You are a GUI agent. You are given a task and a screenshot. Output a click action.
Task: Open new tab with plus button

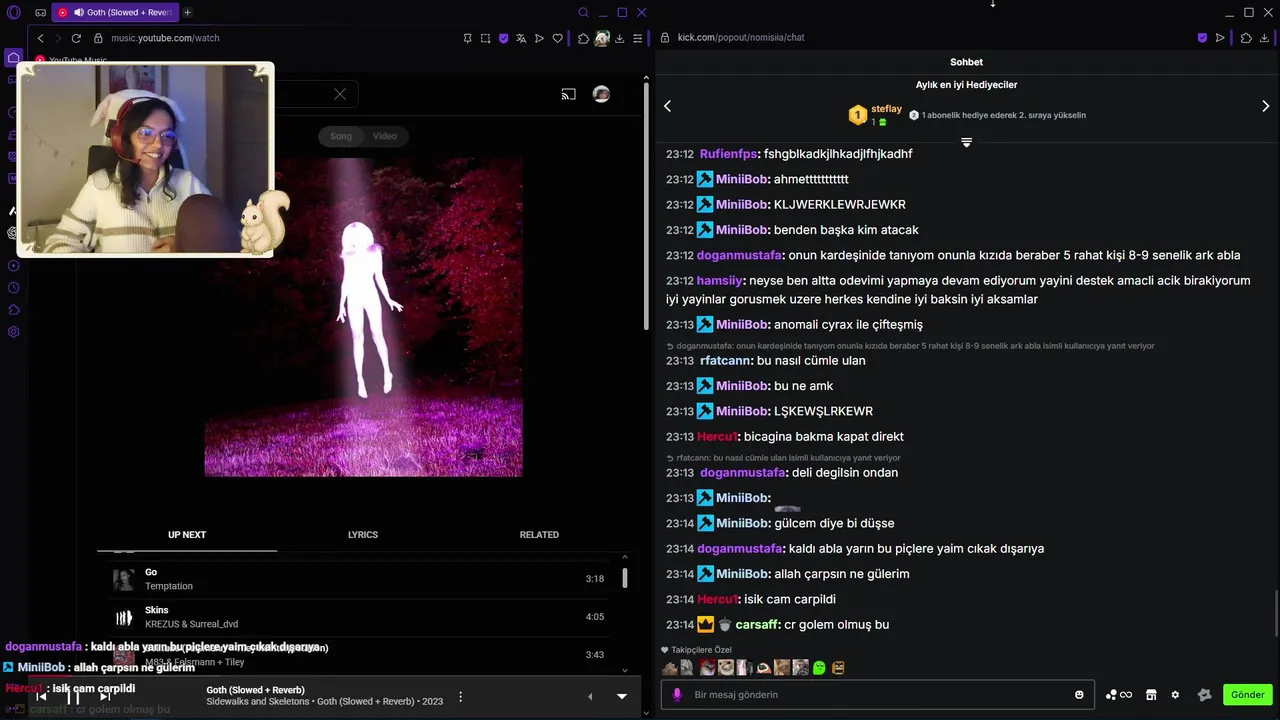pyautogui.click(x=187, y=12)
